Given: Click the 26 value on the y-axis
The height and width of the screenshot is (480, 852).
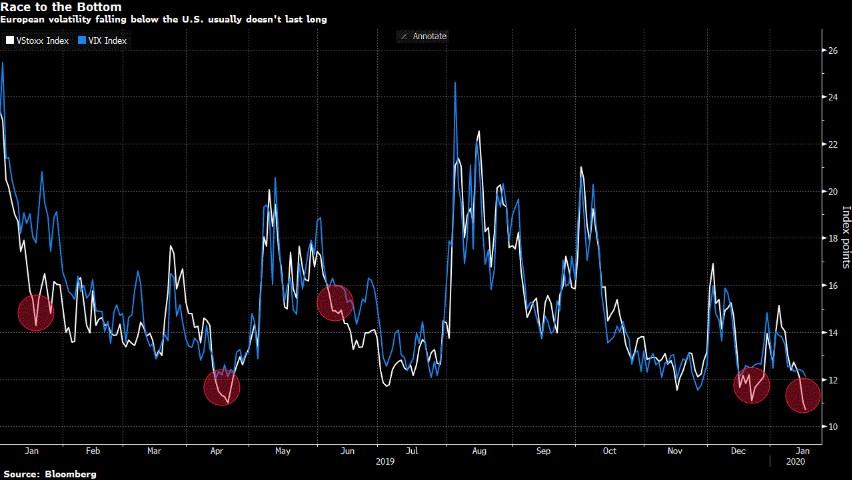Looking at the screenshot, I should pyautogui.click(x=829, y=50).
